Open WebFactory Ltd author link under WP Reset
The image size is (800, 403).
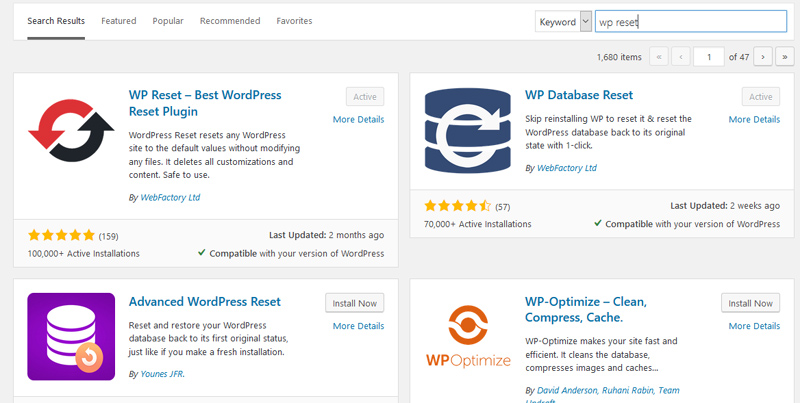[170, 197]
